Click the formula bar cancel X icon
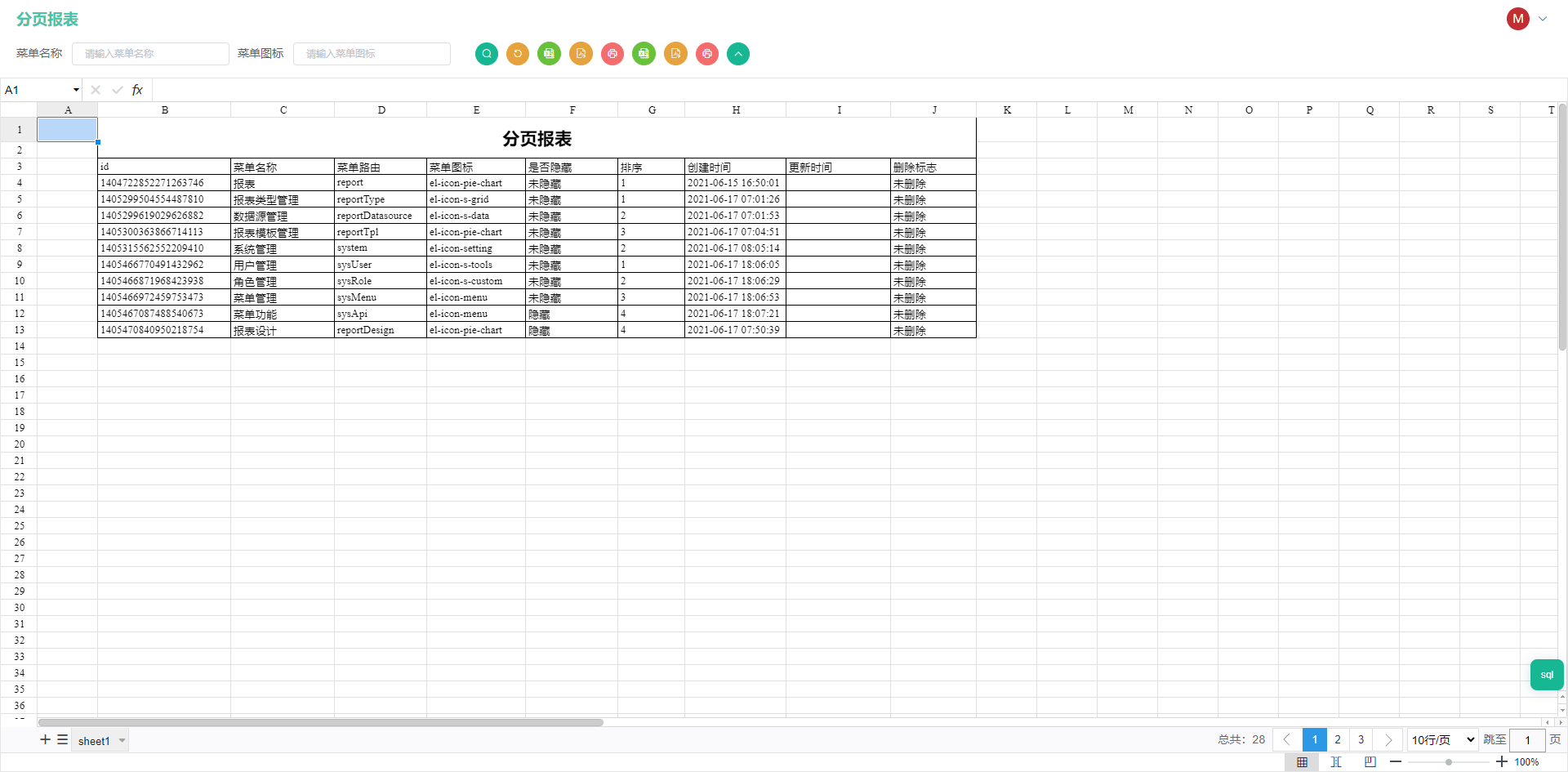Screen dimensions: 1568x772 point(96,90)
